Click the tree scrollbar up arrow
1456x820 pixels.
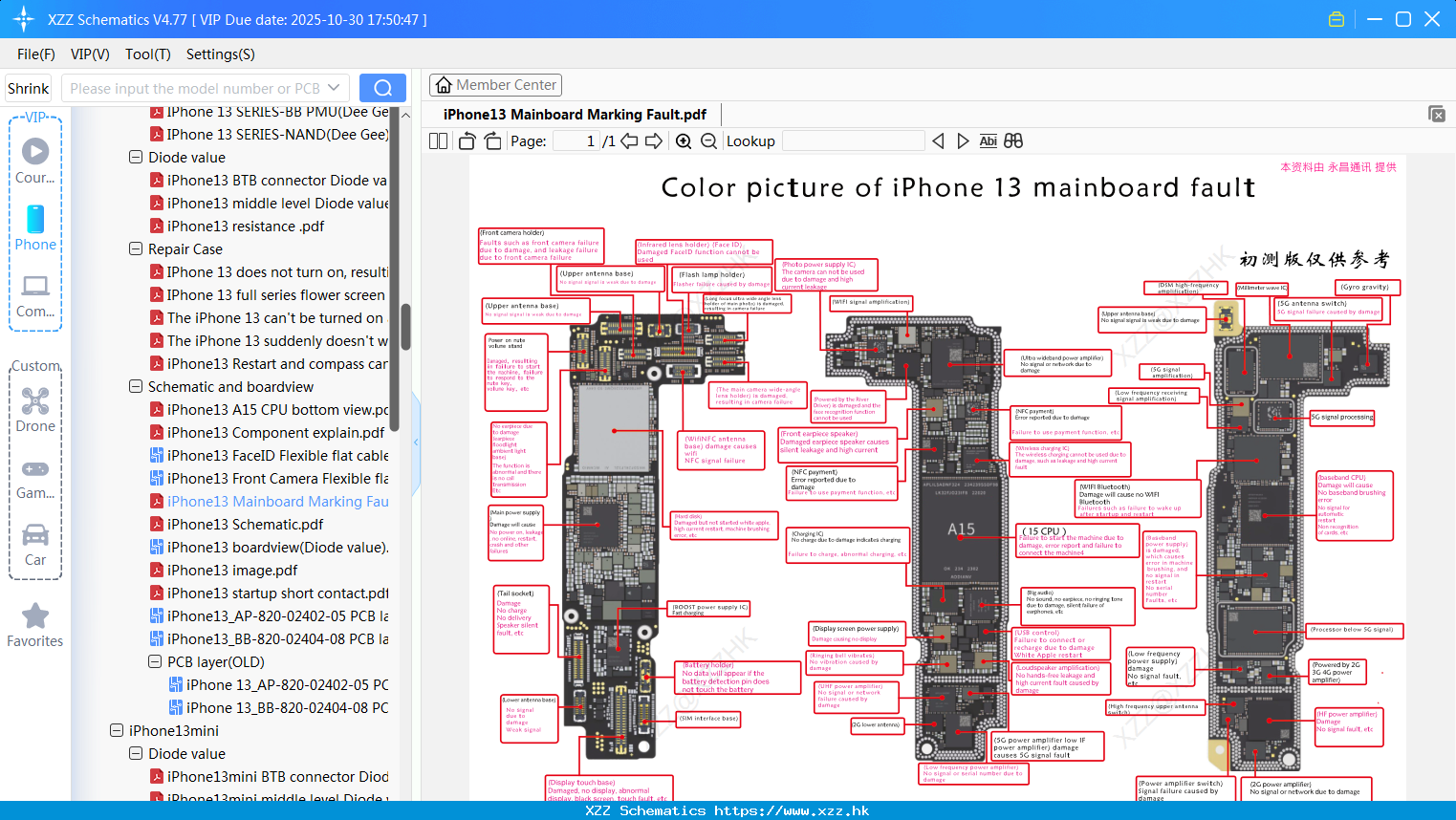(x=405, y=115)
